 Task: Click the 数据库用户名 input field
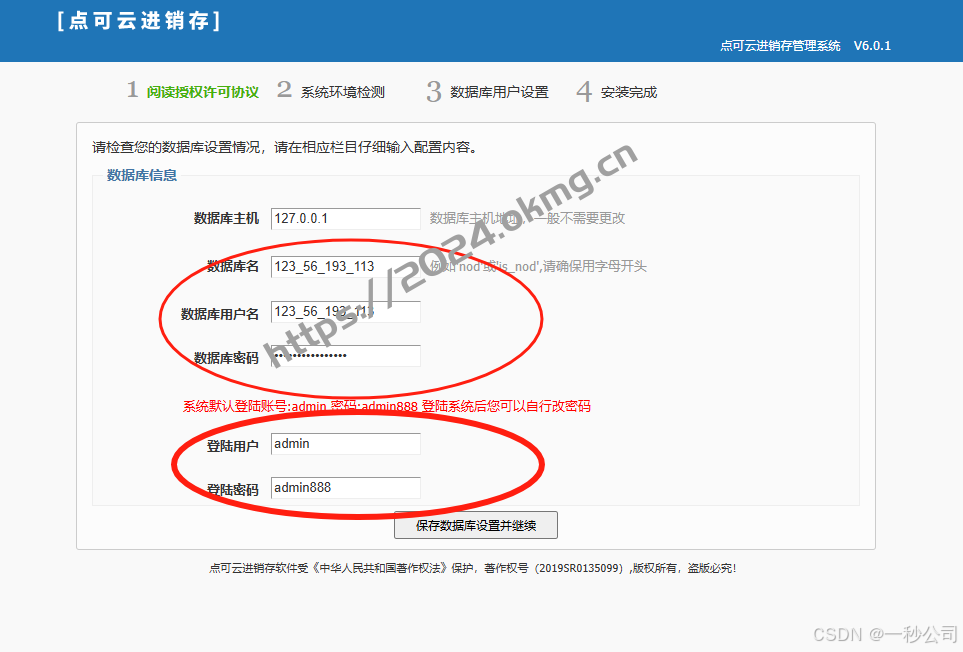[x=345, y=311]
